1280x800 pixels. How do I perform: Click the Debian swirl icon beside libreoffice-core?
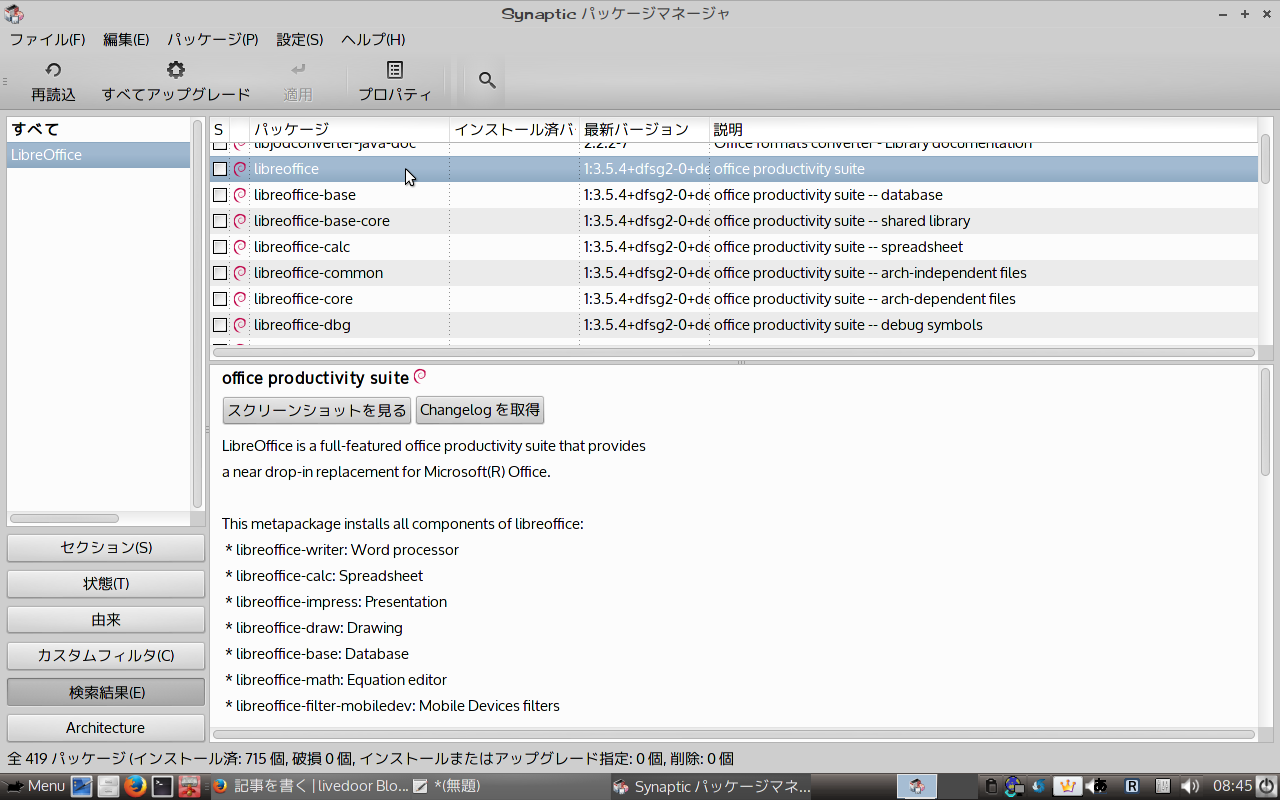[240, 299]
